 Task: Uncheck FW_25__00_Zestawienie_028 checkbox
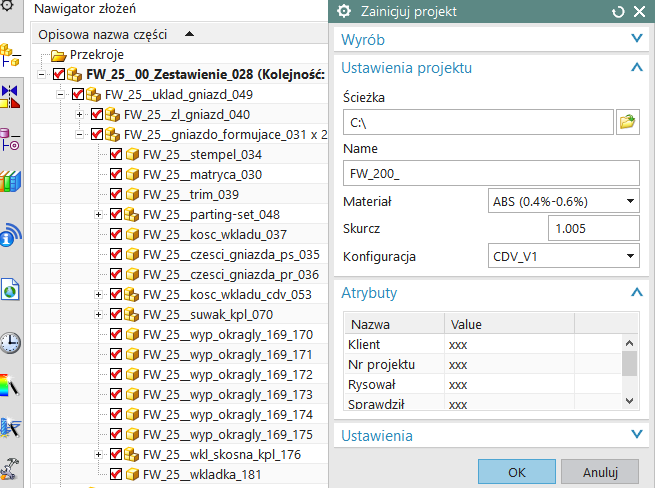click(x=59, y=74)
